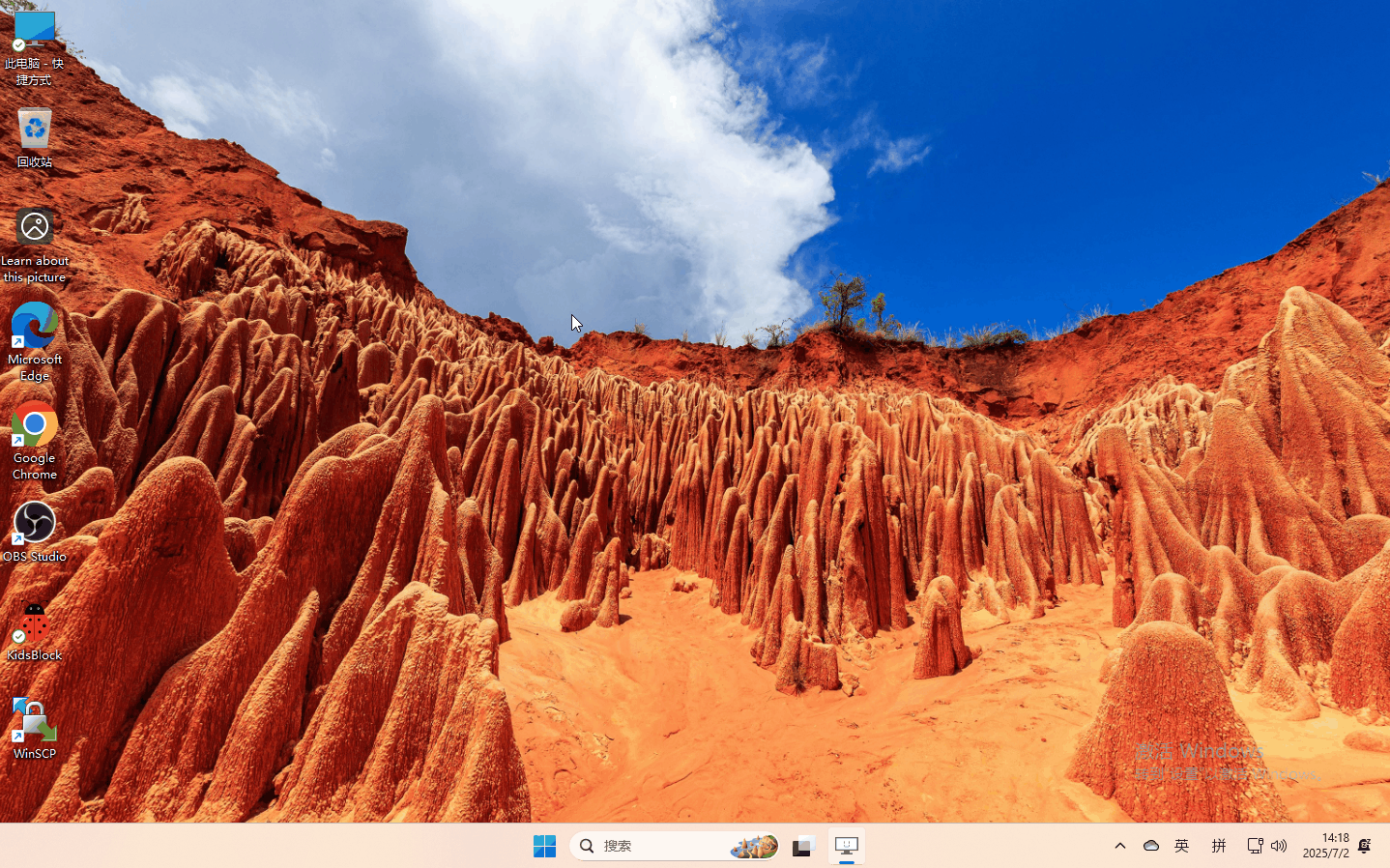Click the Learn about this picture icon

click(x=35, y=246)
